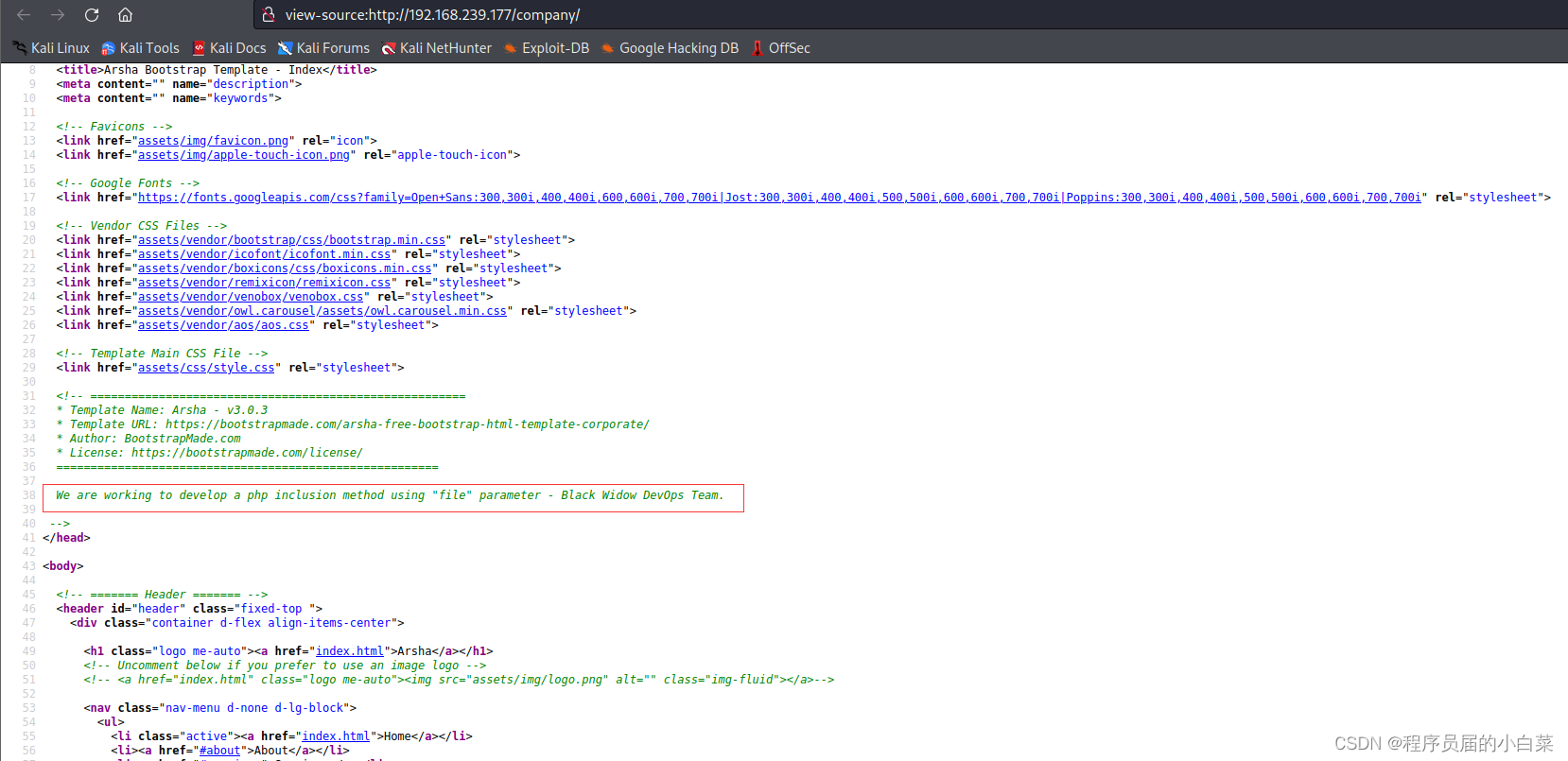
Task: Follow the #about anchor link
Action: pos(219,751)
